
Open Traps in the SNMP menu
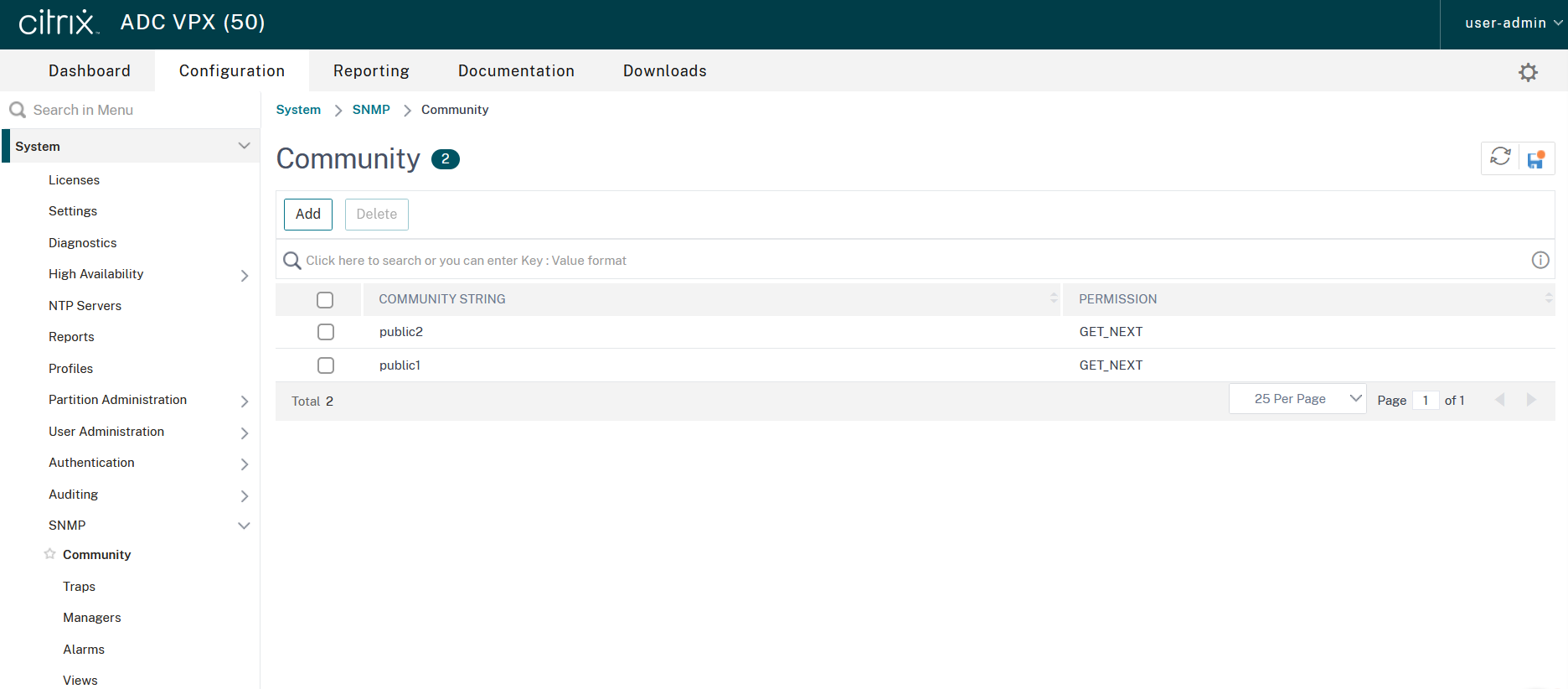pyautogui.click(x=79, y=587)
